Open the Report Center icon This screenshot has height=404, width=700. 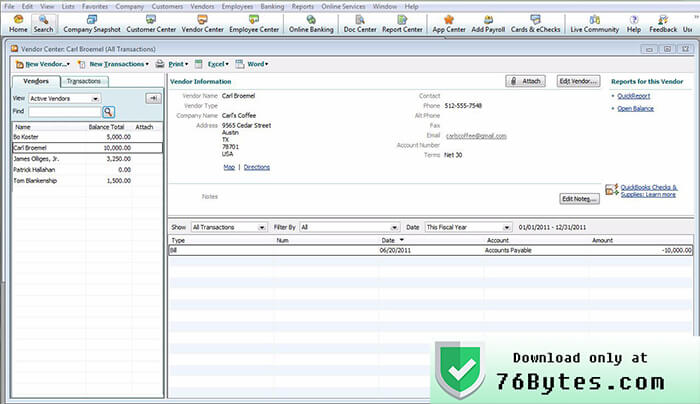(x=402, y=24)
